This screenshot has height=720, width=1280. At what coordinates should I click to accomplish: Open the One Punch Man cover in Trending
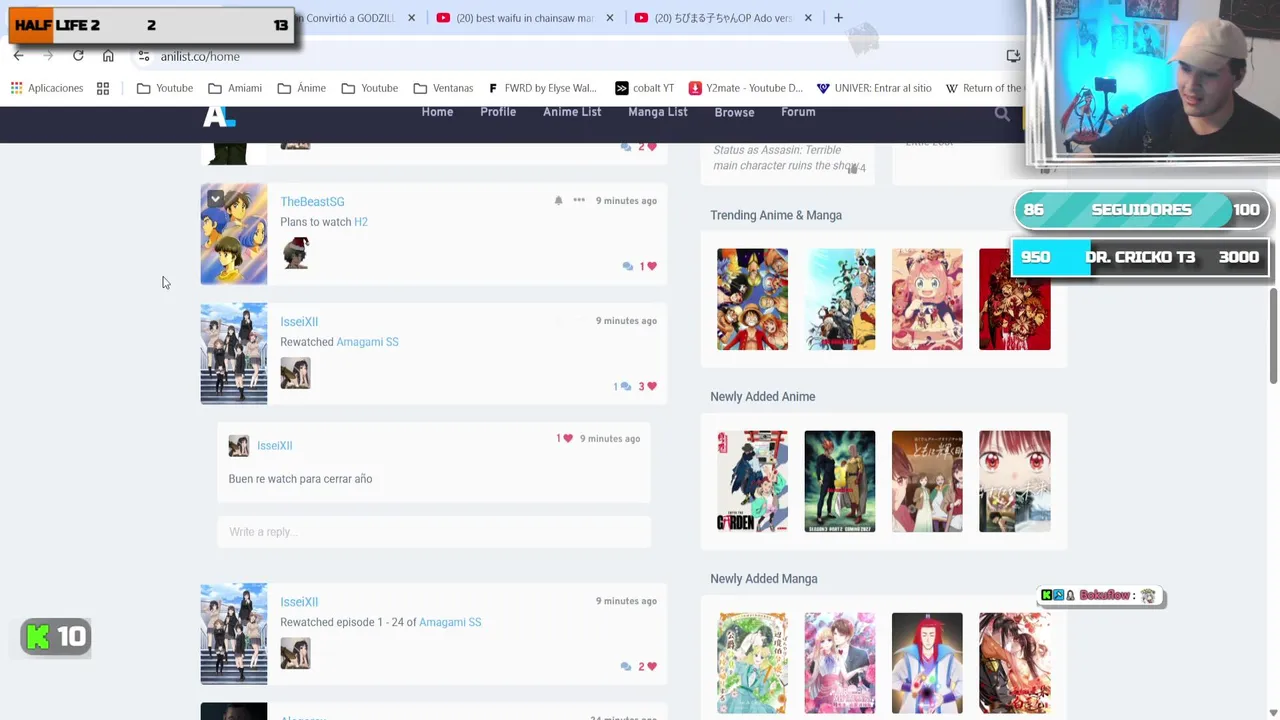pos(840,299)
